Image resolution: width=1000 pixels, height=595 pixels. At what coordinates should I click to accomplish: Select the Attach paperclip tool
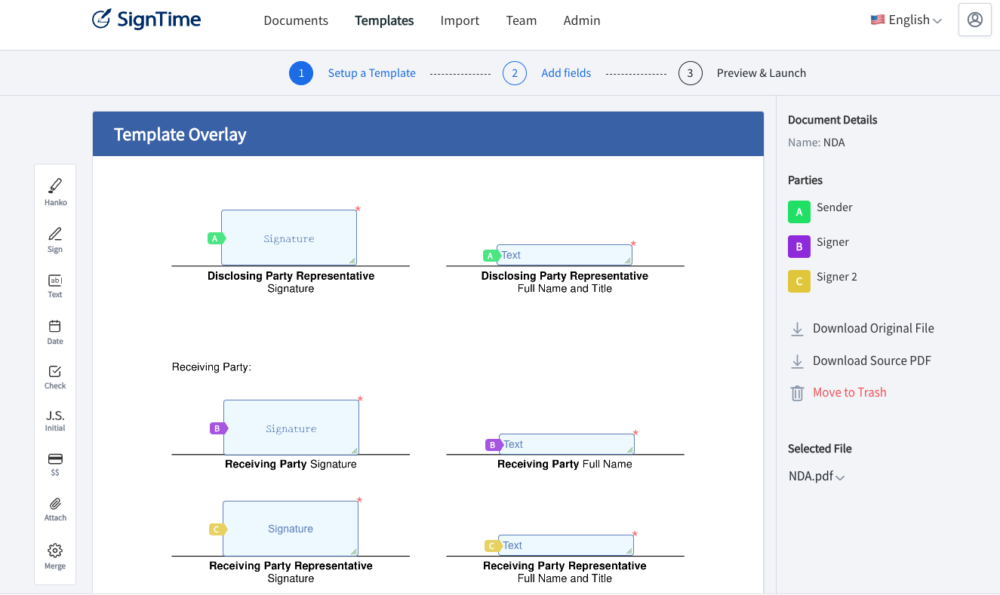55,508
